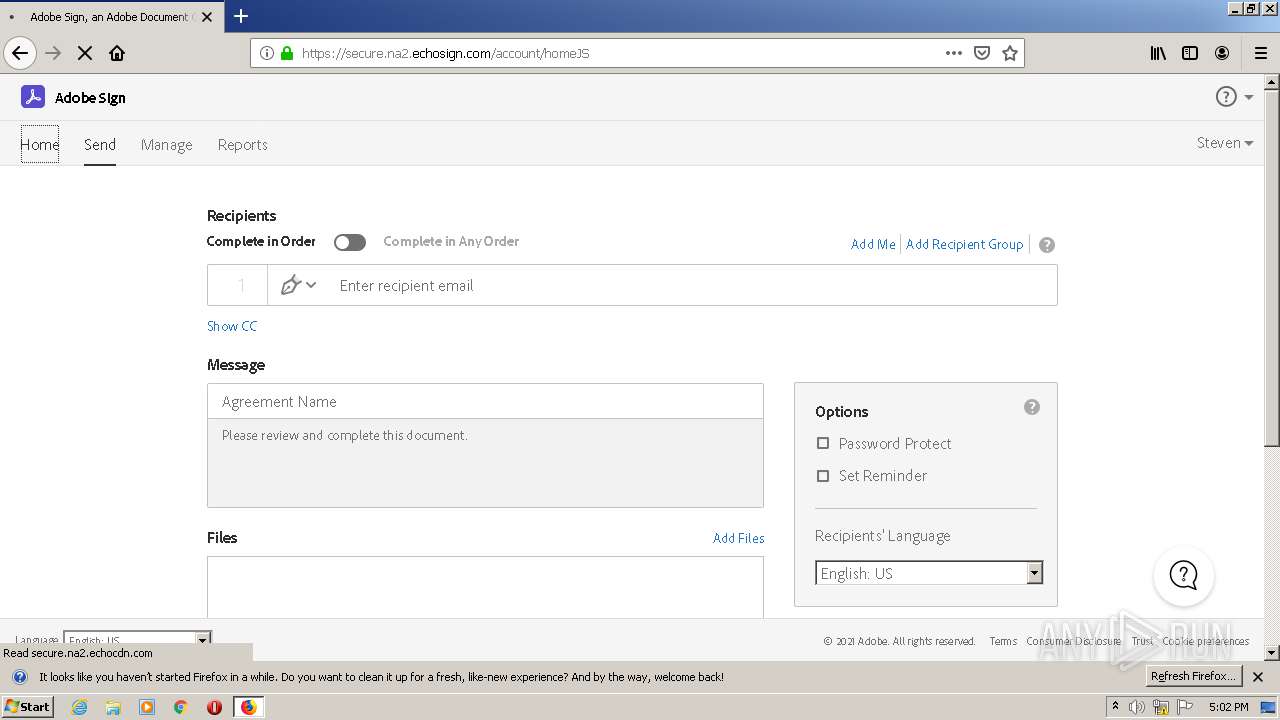
Task: Open Opera from the taskbar
Action: tap(214, 707)
